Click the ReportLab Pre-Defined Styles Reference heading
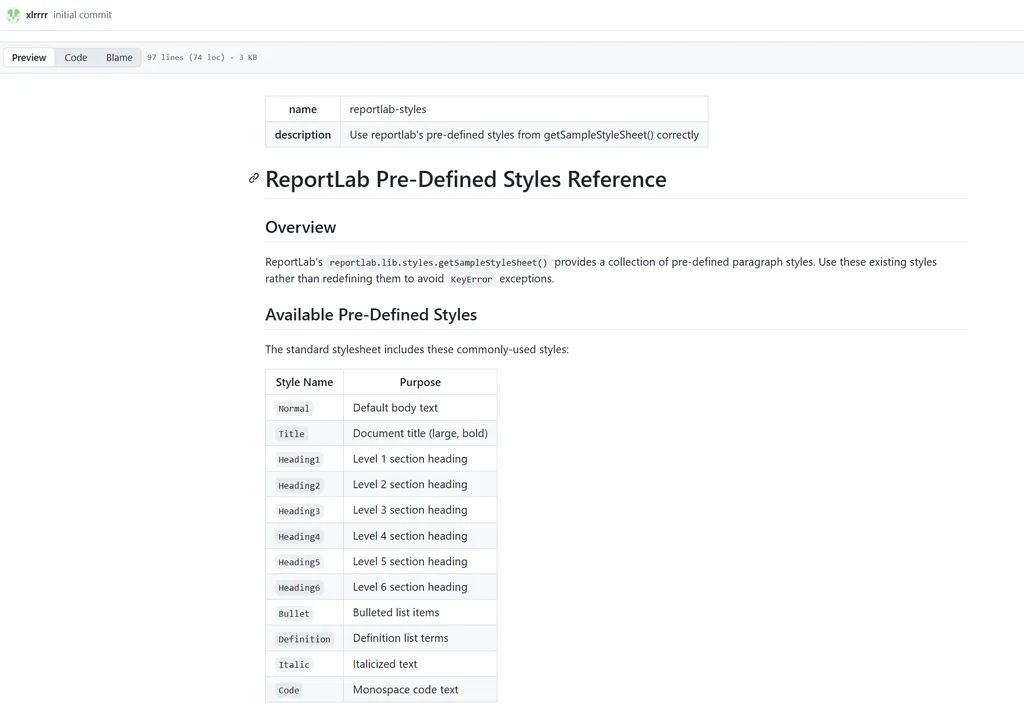Screen dimensions: 1024x709 coord(466,179)
